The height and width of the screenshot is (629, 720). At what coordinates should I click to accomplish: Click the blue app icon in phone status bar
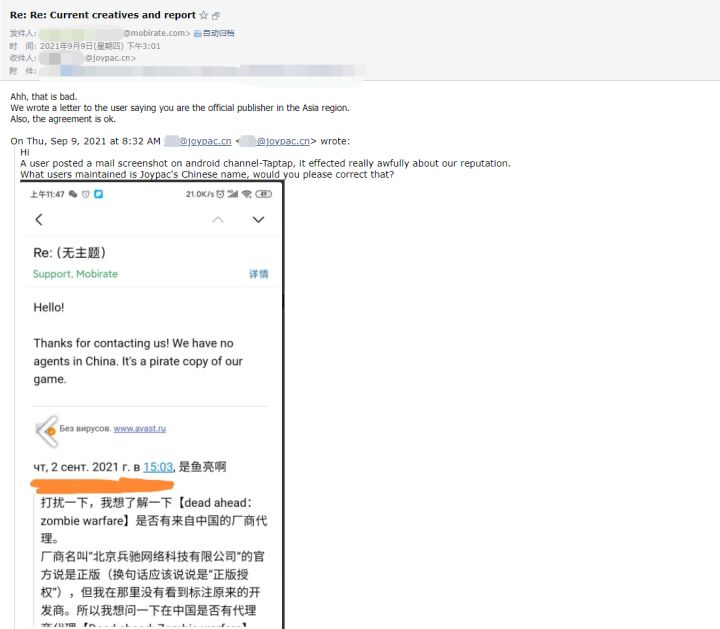(x=98, y=194)
